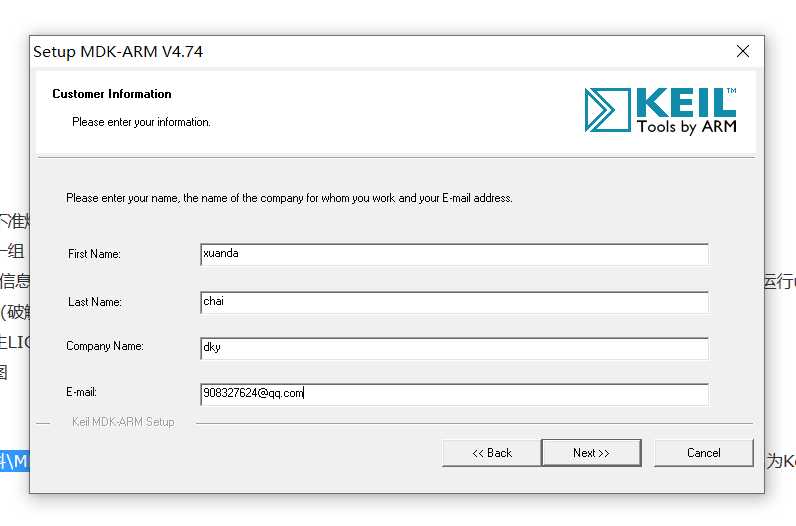Click the Company Name label
The height and width of the screenshot is (526, 796).
point(105,346)
